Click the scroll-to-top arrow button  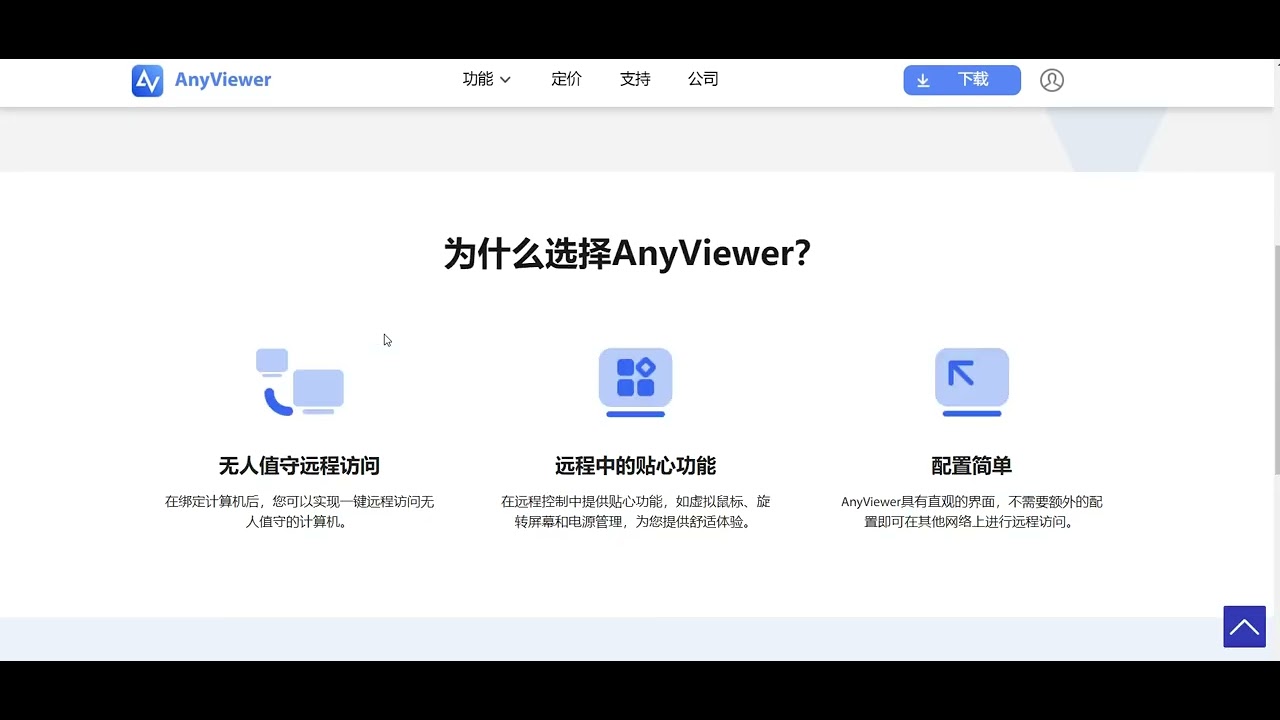(x=1244, y=627)
